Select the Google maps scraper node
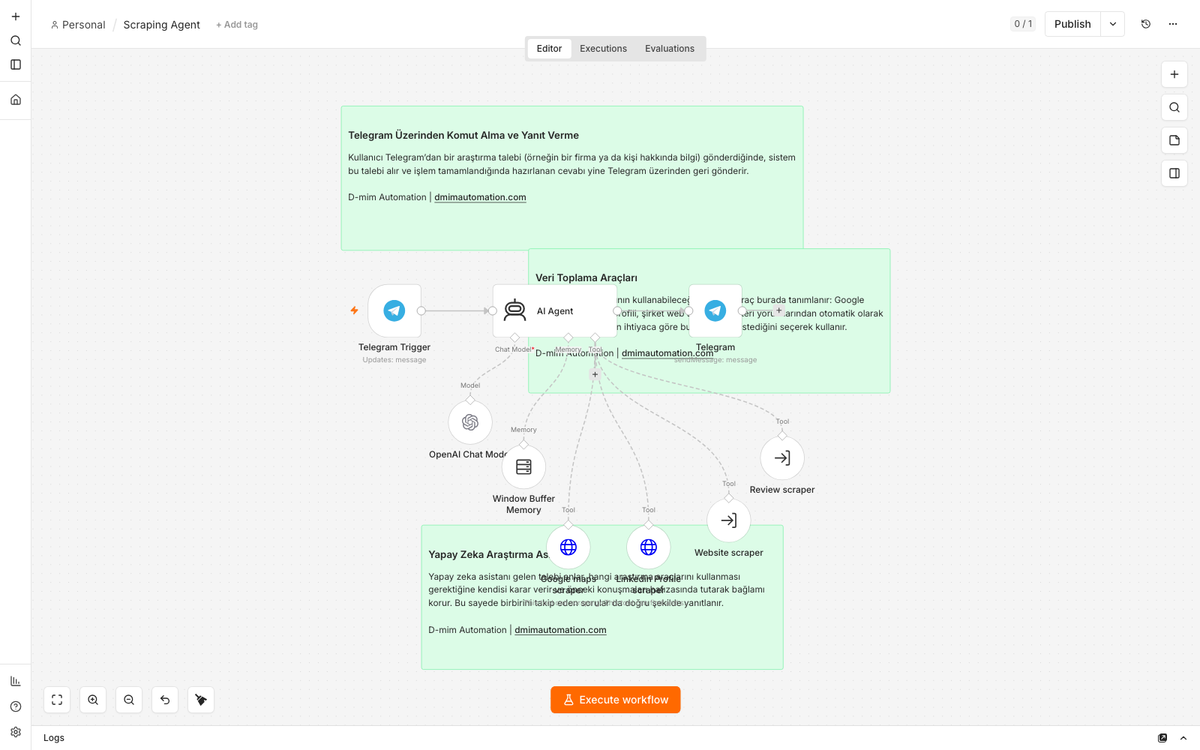This screenshot has width=1200, height=750. click(x=568, y=547)
